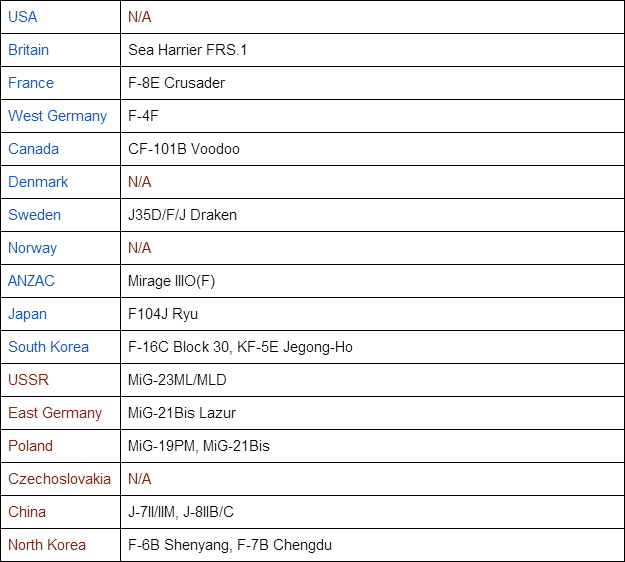The height and width of the screenshot is (562, 625).
Task: Follow the Norway link
Action: point(32,248)
